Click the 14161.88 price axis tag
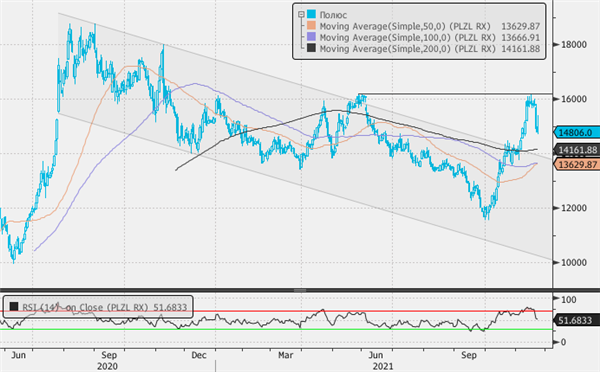 click(577, 150)
